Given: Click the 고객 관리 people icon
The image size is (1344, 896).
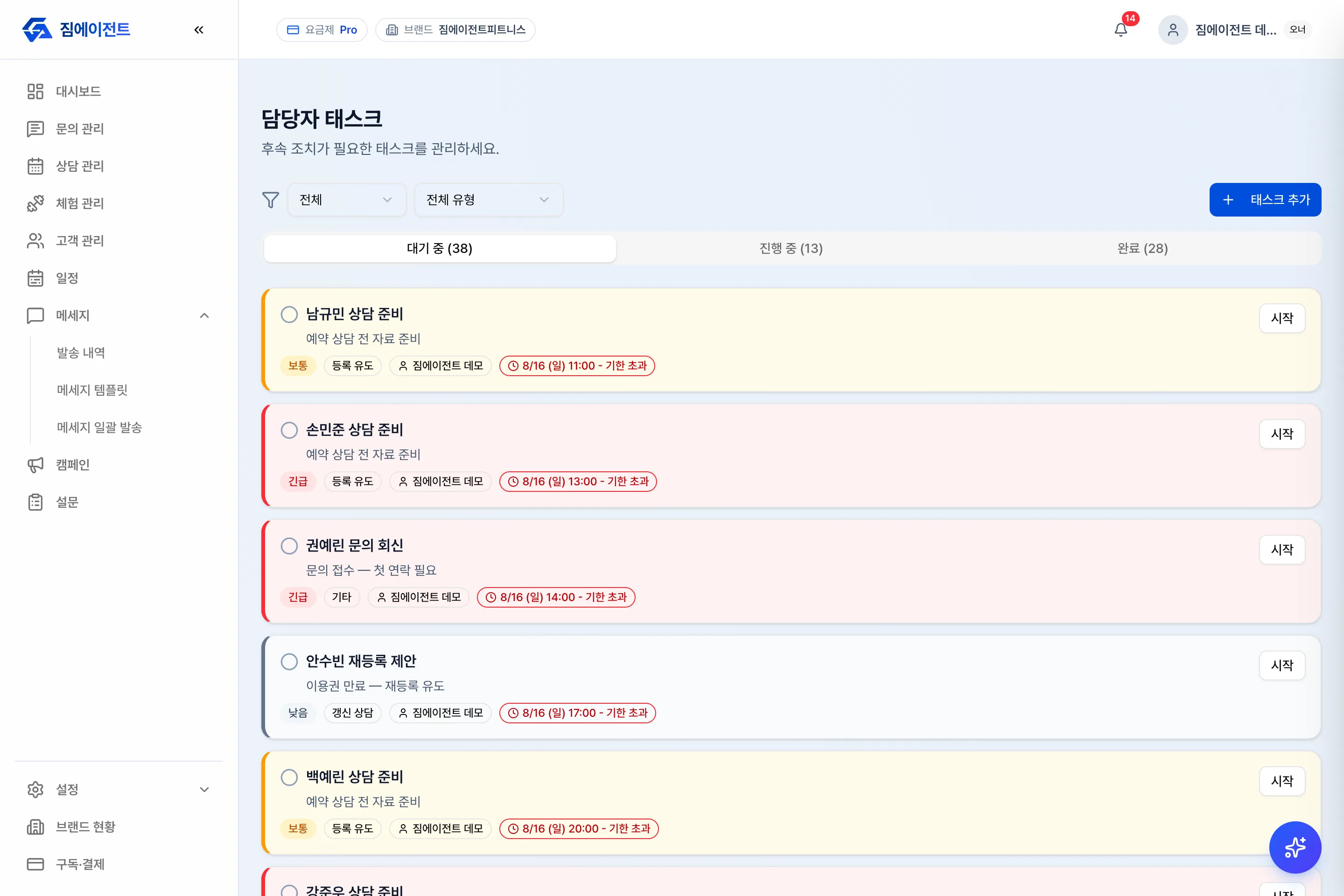Looking at the screenshot, I should [x=35, y=241].
